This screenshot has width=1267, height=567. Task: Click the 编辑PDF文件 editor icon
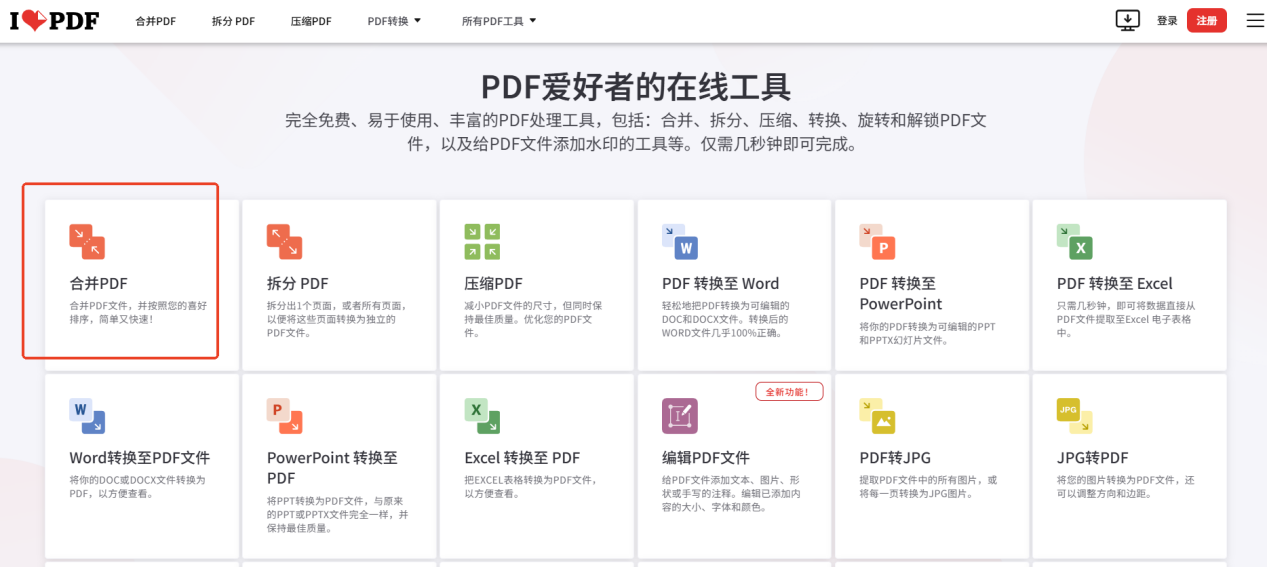[x=680, y=415]
